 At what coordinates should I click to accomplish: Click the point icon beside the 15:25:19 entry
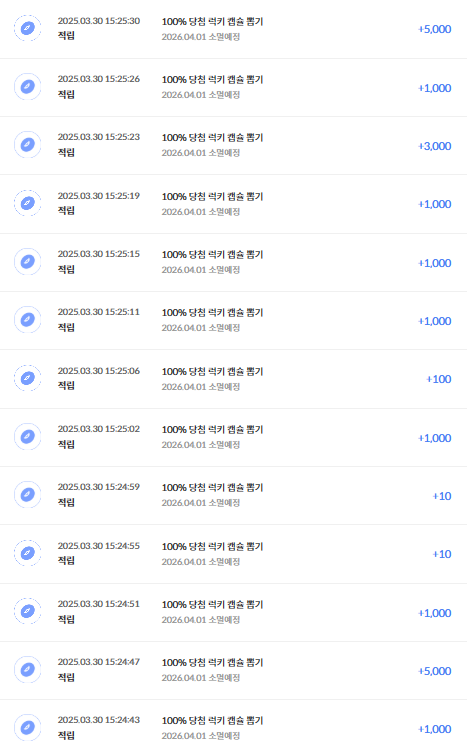click(x=27, y=203)
